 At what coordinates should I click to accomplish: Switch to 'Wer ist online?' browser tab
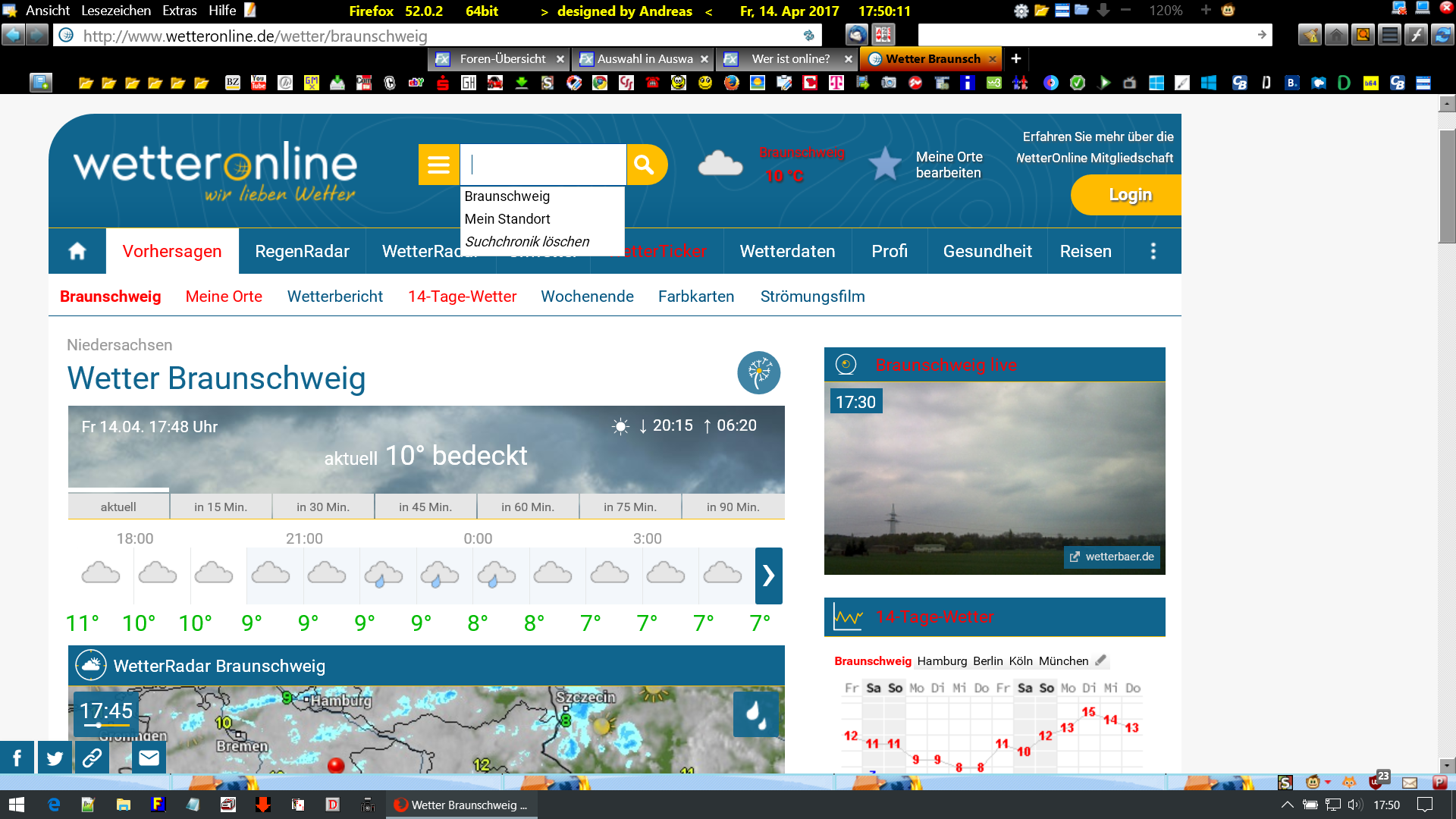[790, 58]
